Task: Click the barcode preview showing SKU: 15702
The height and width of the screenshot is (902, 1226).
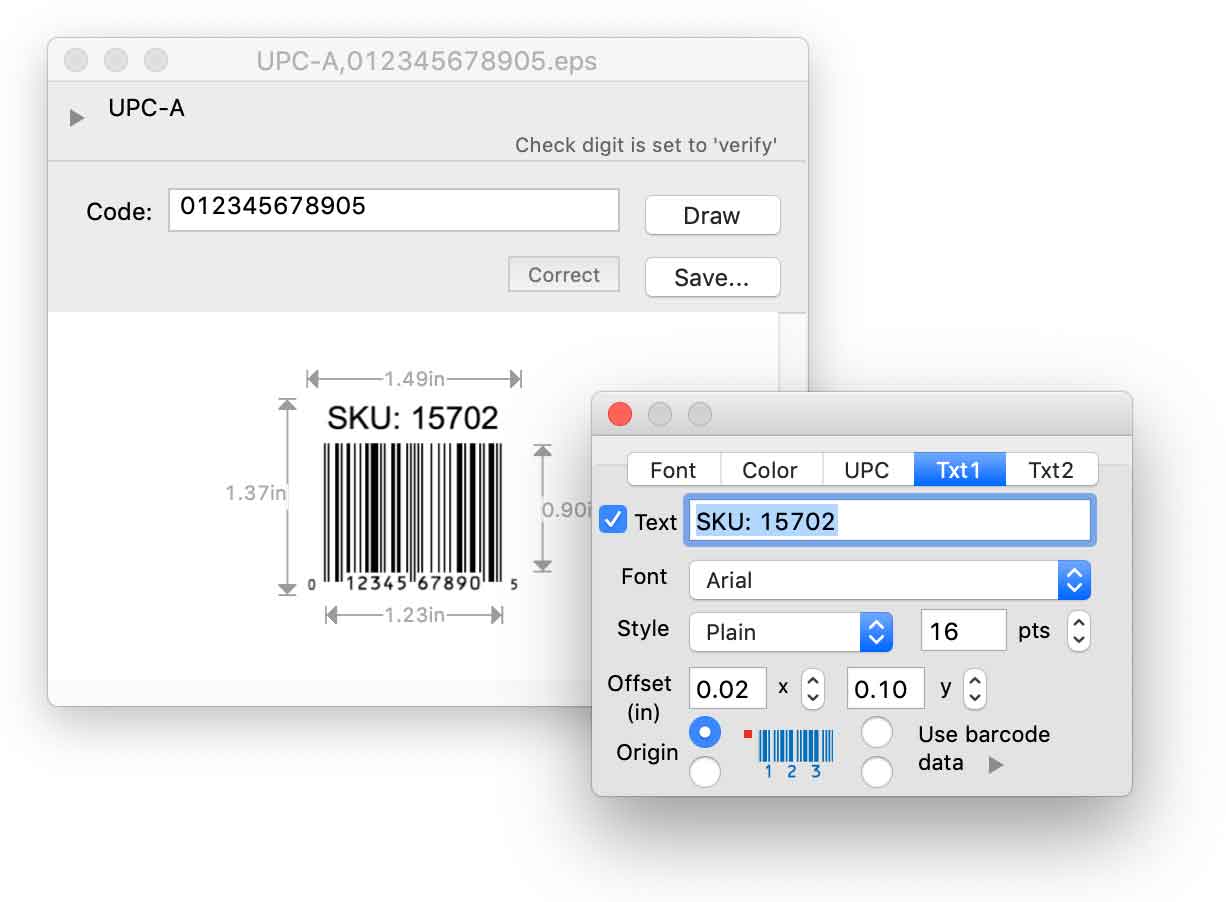Action: 410,490
